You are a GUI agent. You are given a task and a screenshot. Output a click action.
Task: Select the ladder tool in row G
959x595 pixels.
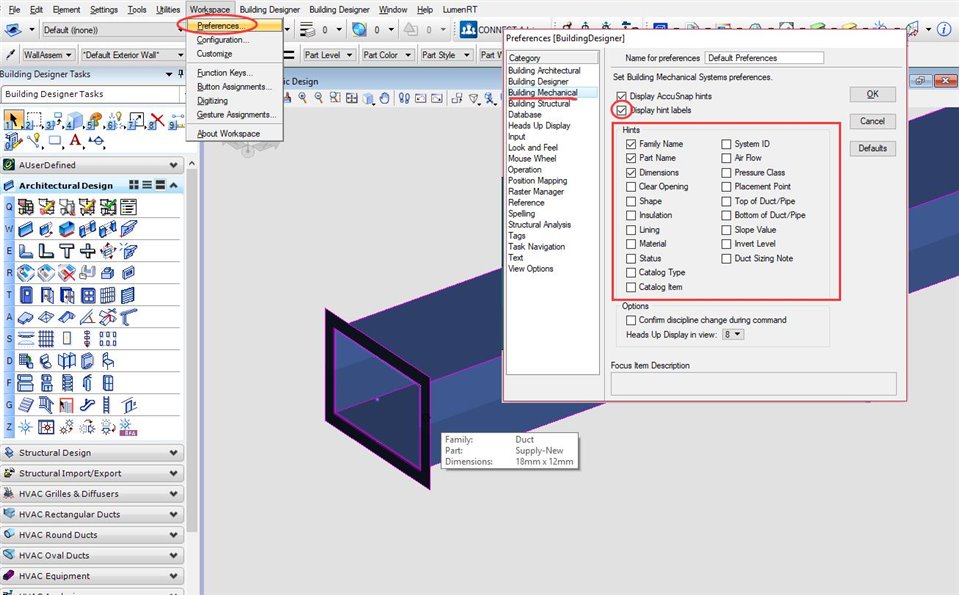click(x=107, y=405)
